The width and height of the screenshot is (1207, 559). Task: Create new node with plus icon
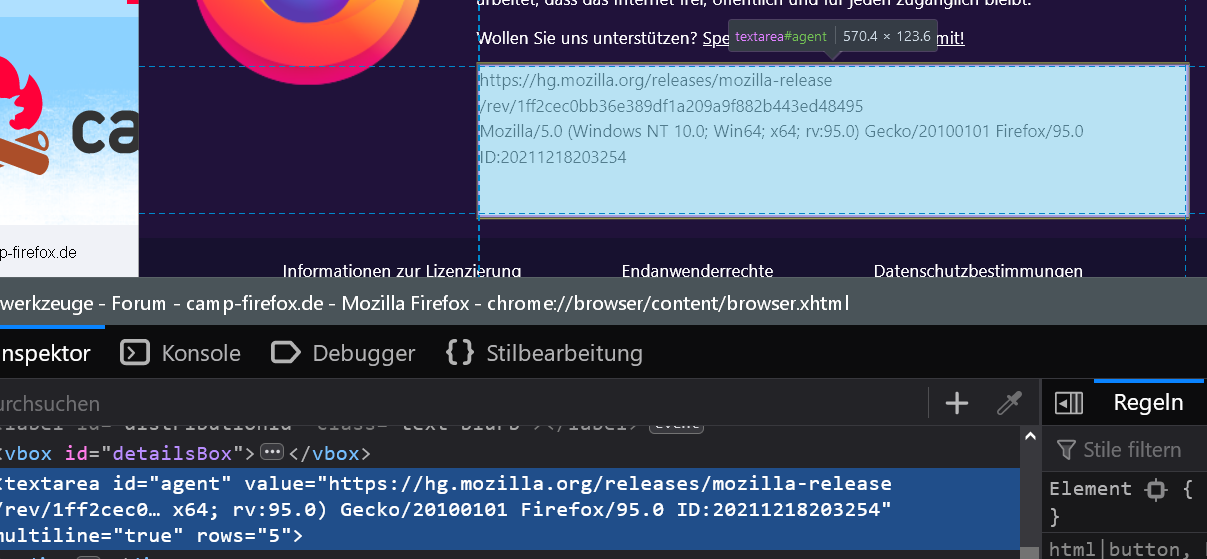[x=957, y=403]
